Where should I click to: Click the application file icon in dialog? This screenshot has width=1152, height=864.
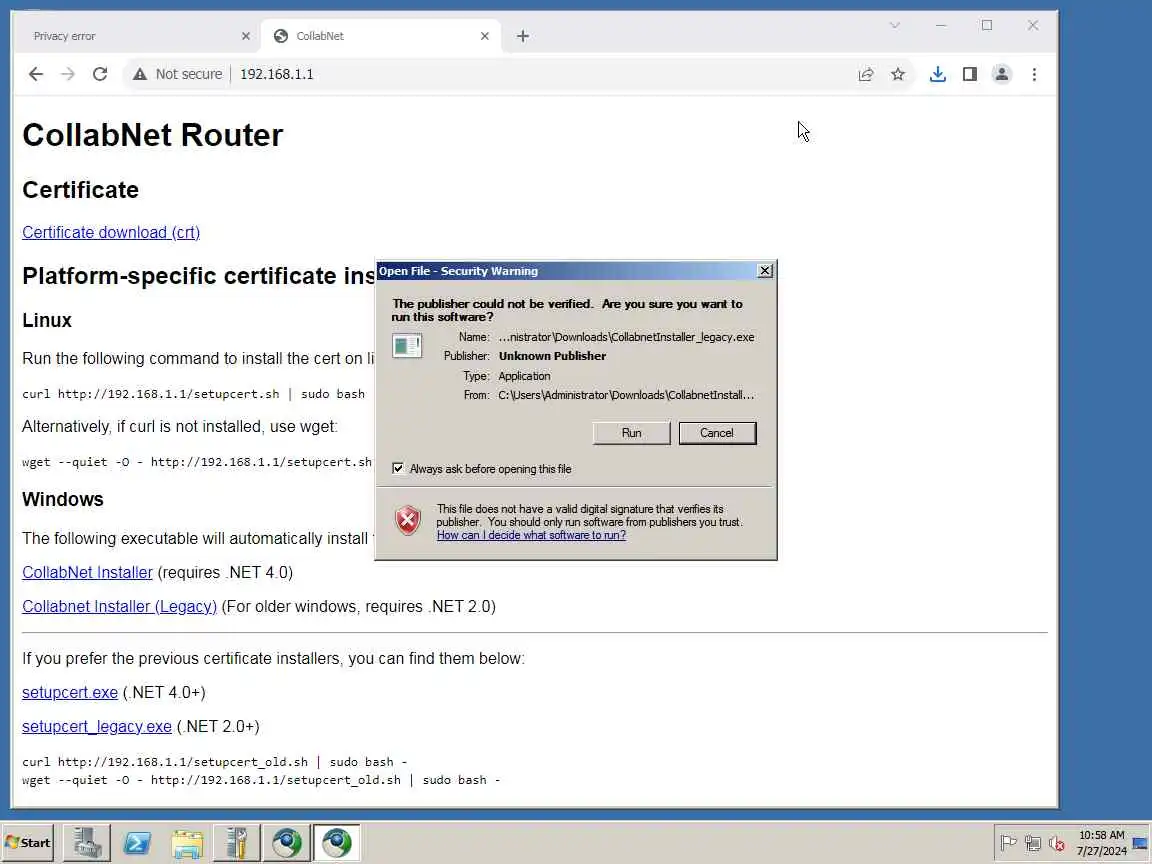(x=407, y=345)
